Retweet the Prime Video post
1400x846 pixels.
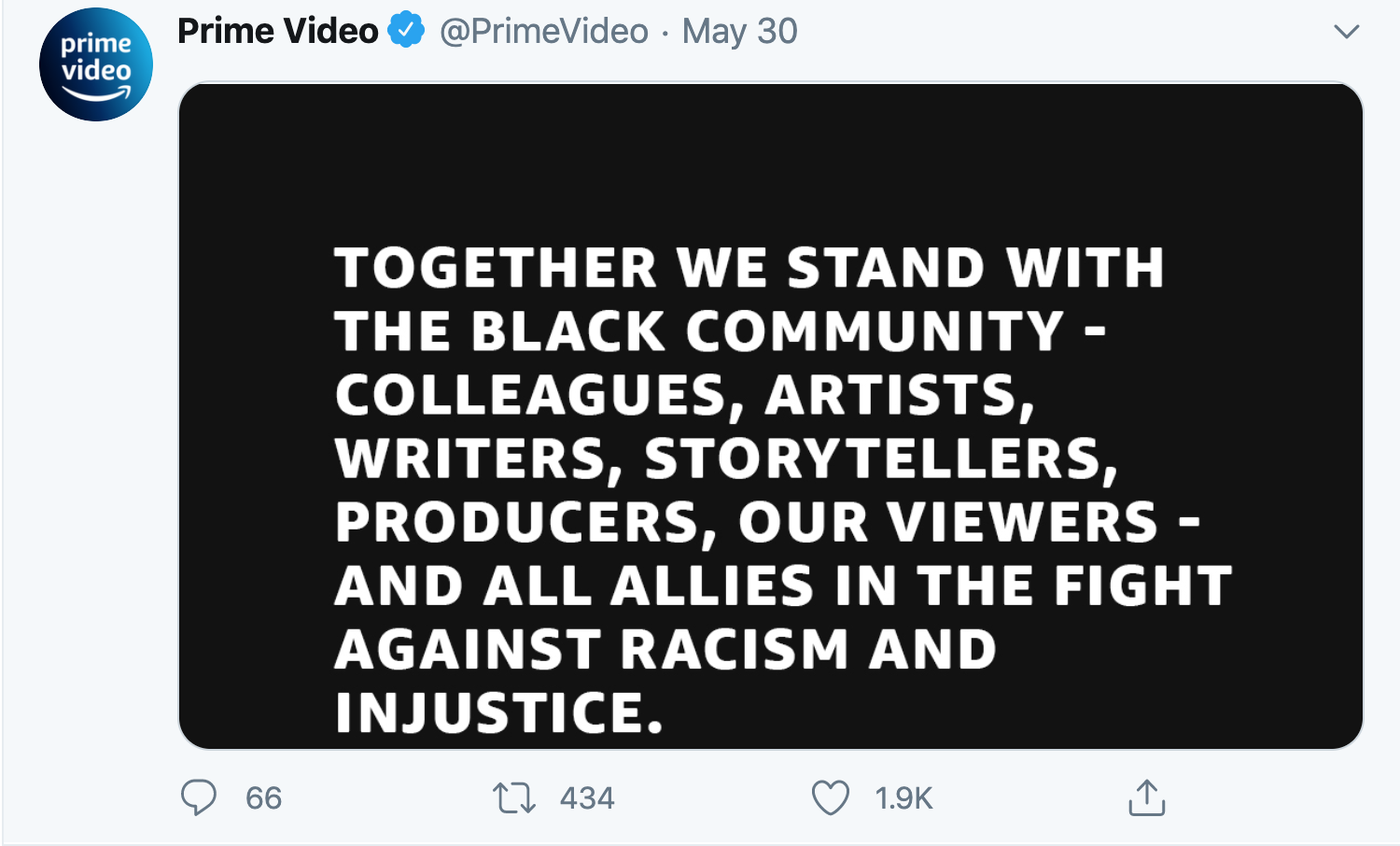point(513,798)
